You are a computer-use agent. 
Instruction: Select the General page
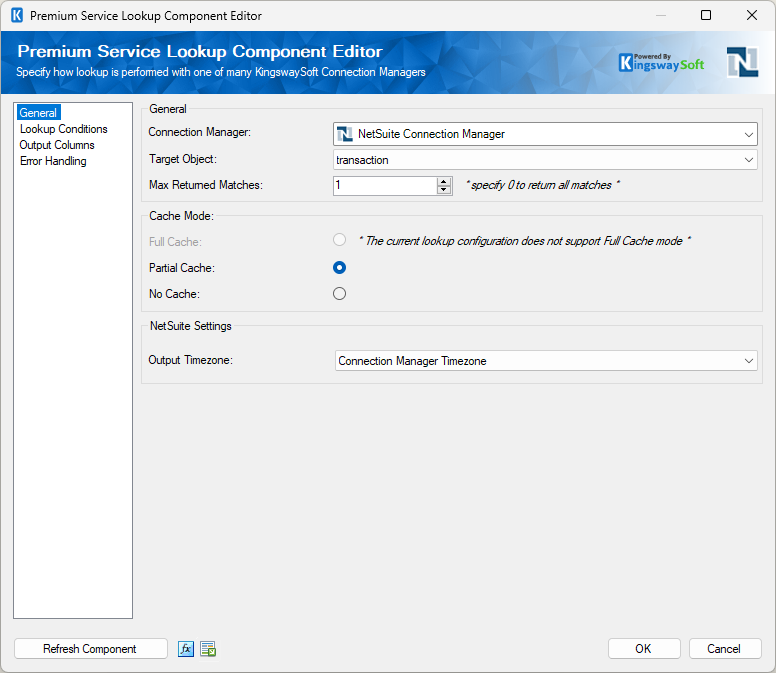[38, 113]
